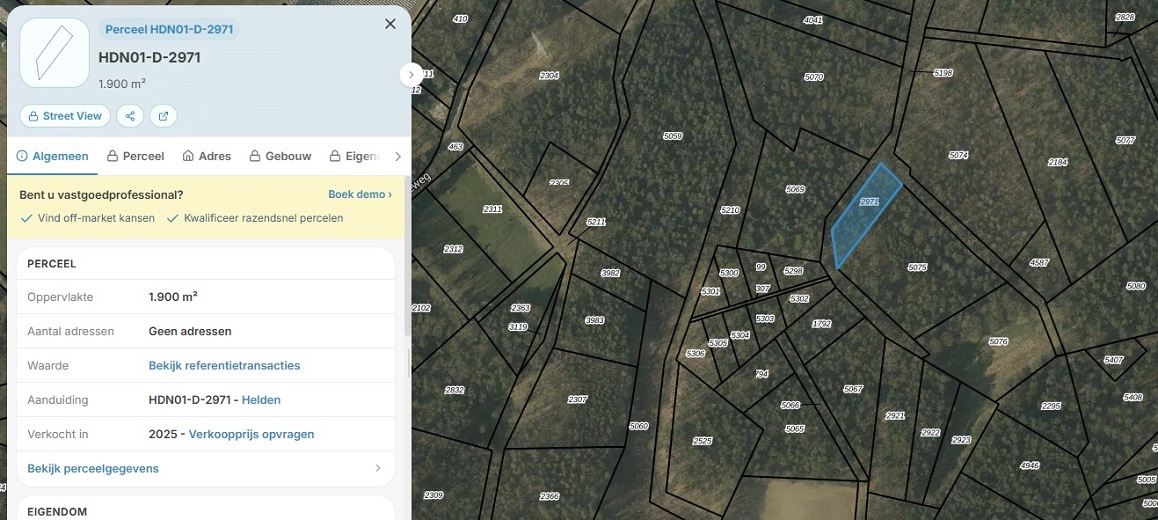Select parcel 1792 on the map

click(x=822, y=324)
